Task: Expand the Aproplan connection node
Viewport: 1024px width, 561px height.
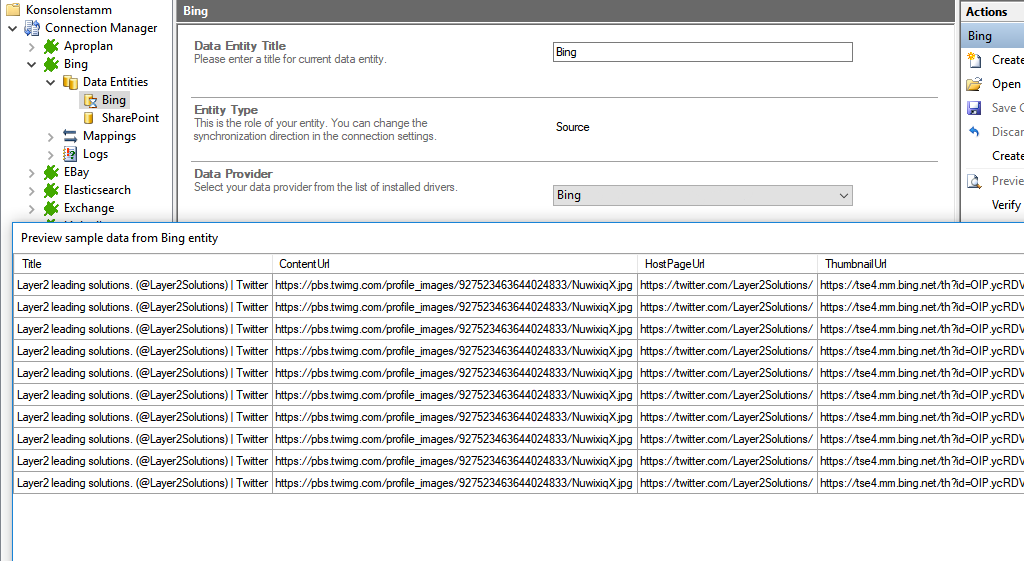Action: 32,46
